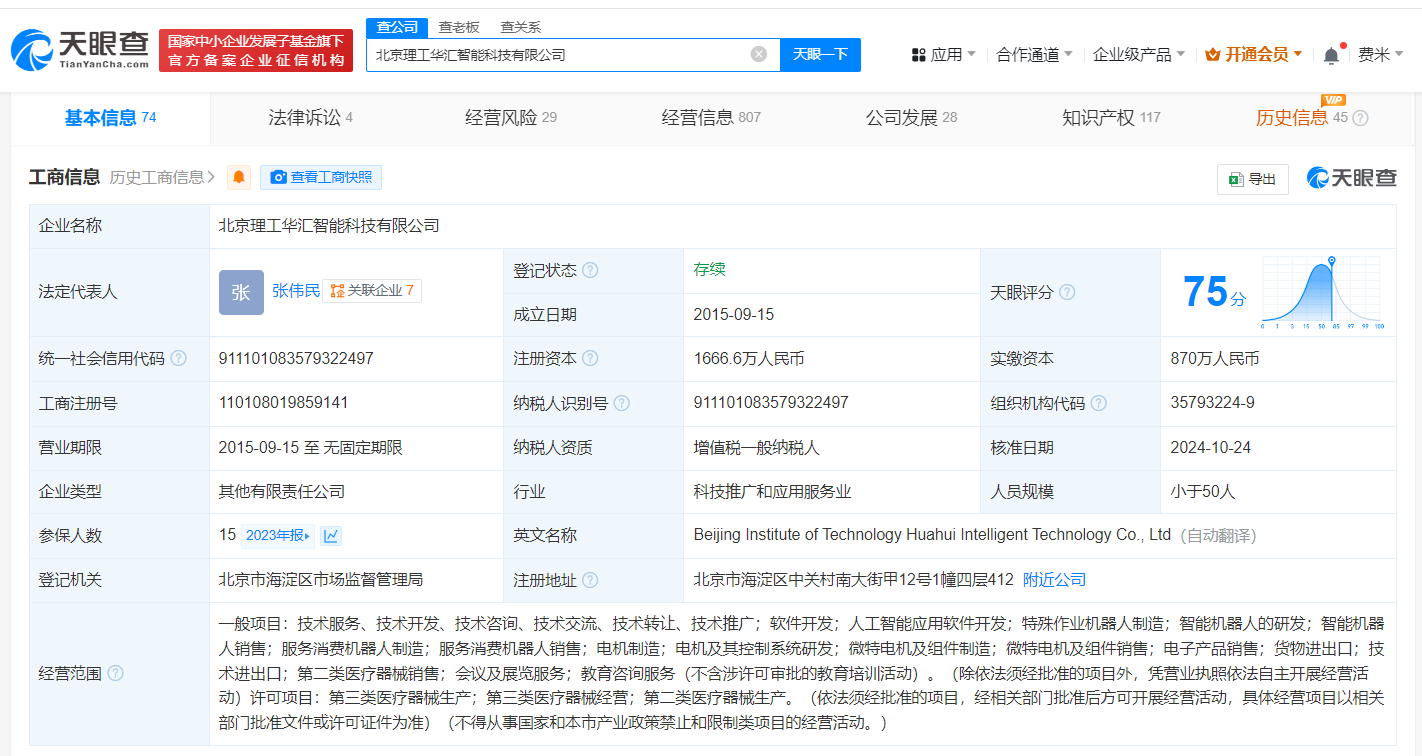Select the 查老板 search tab
1422x756 pixels.
459,27
